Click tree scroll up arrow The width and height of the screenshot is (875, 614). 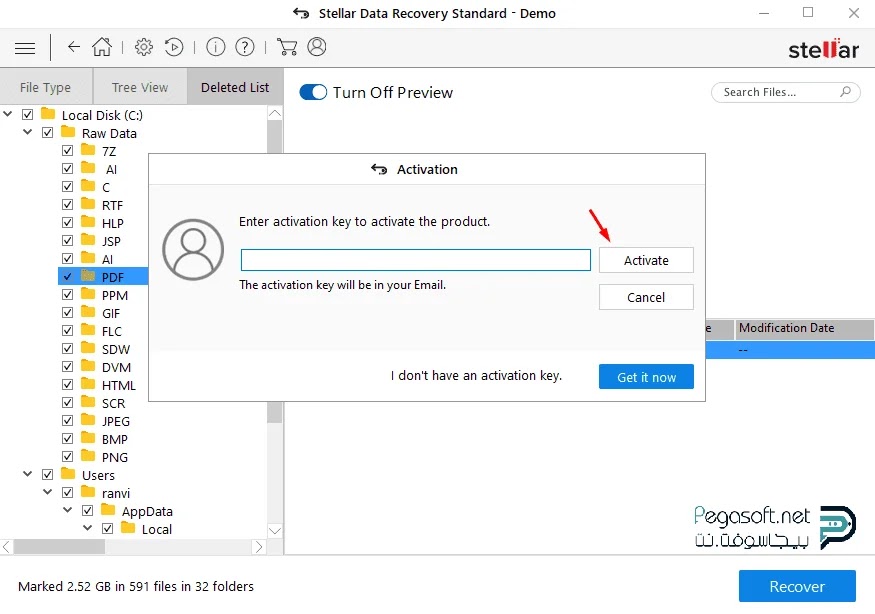coord(275,113)
